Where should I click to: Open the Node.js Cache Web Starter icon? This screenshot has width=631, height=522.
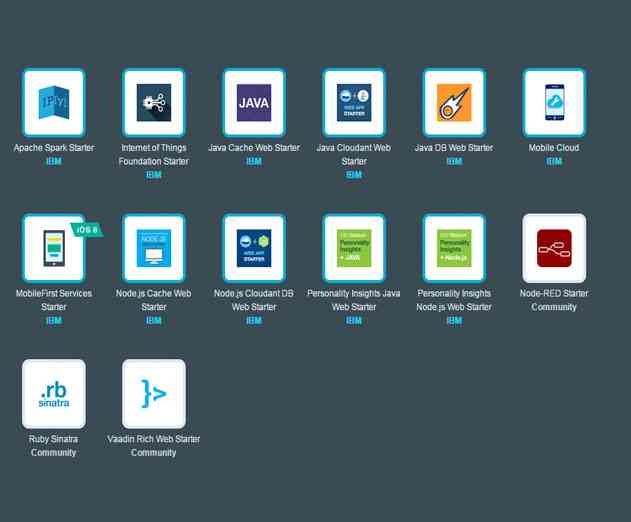(x=154, y=248)
